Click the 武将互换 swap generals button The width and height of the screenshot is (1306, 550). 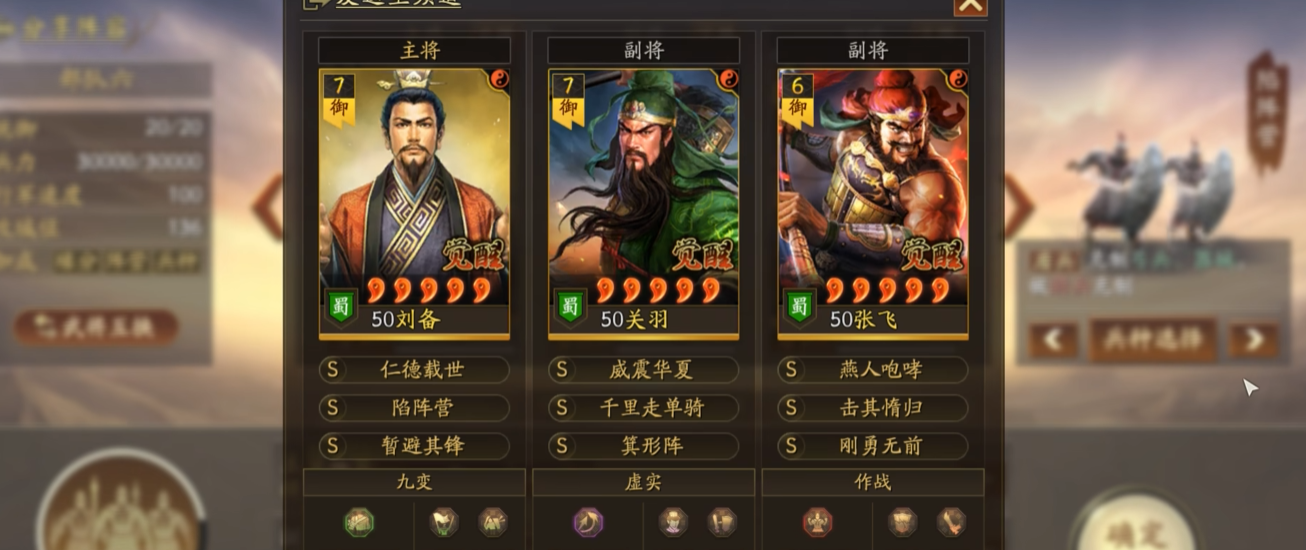coord(96,327)
